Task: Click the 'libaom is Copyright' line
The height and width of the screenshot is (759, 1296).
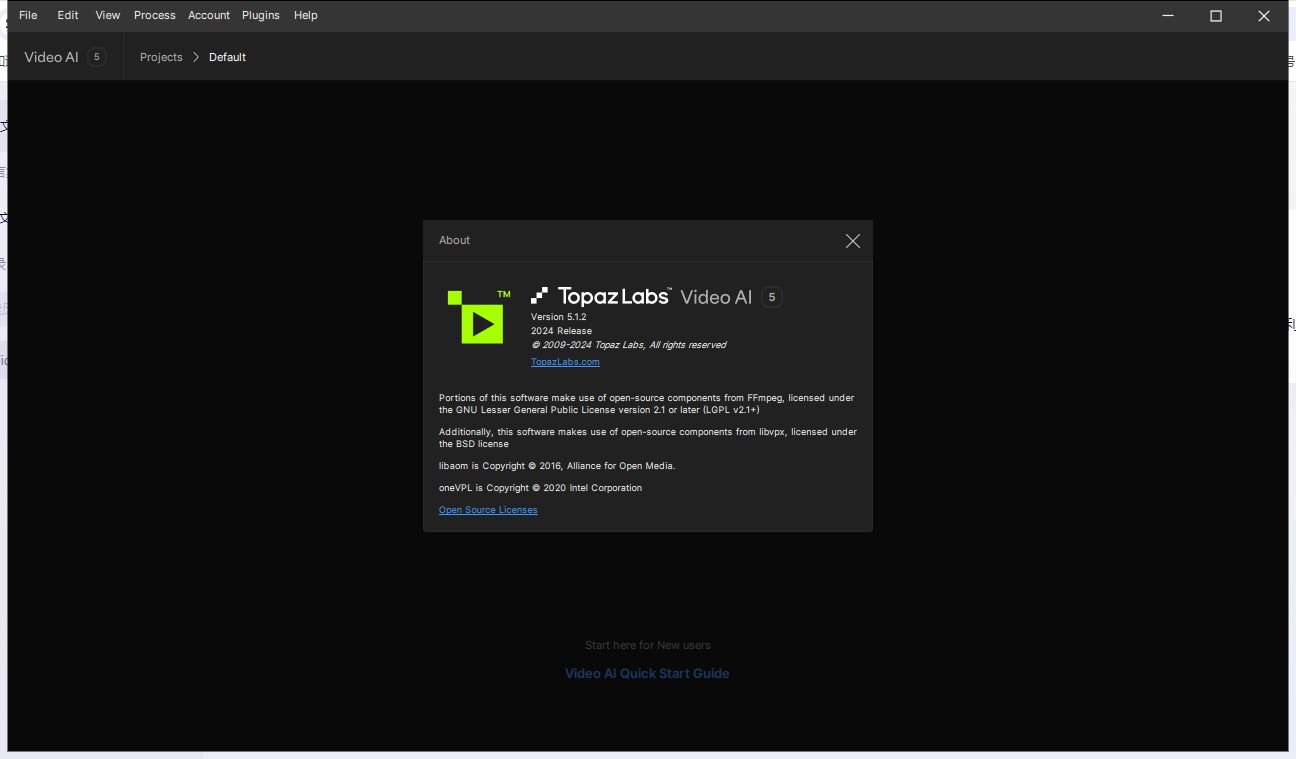Action: [x=557, y=466]
